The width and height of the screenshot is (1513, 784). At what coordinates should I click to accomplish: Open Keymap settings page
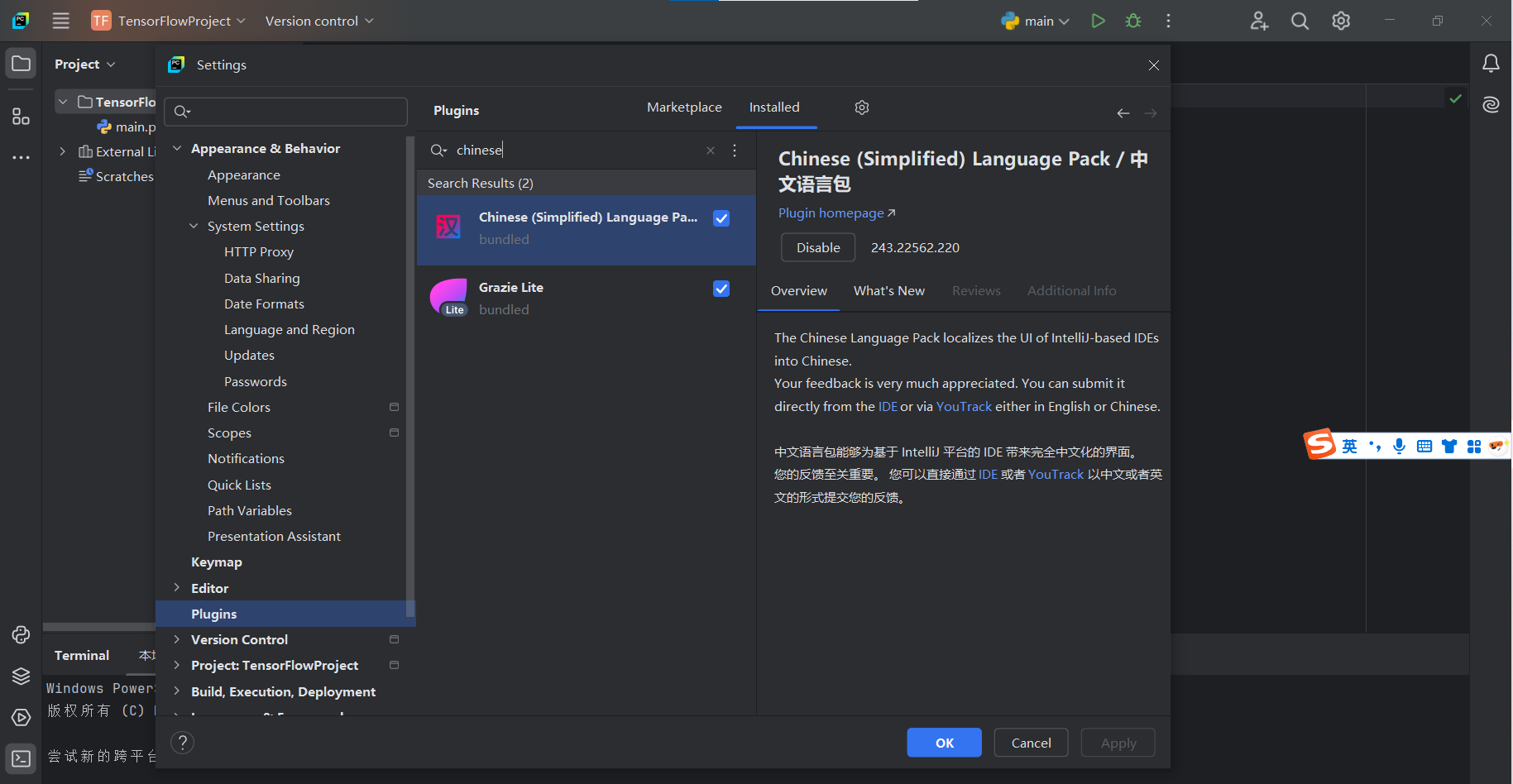click(217, 562)
